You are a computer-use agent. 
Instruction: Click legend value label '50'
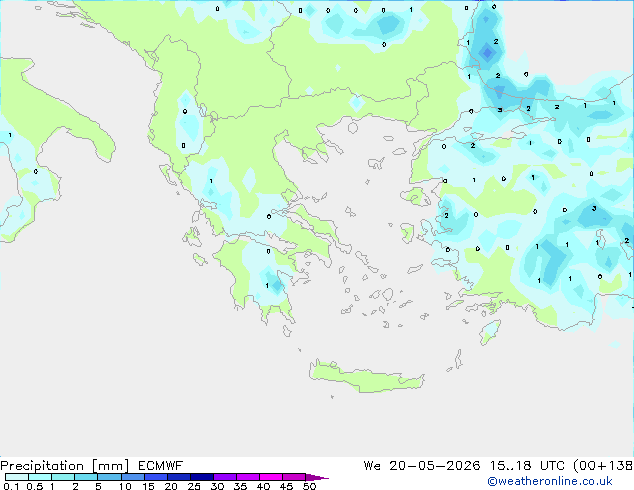pos(310,486)
